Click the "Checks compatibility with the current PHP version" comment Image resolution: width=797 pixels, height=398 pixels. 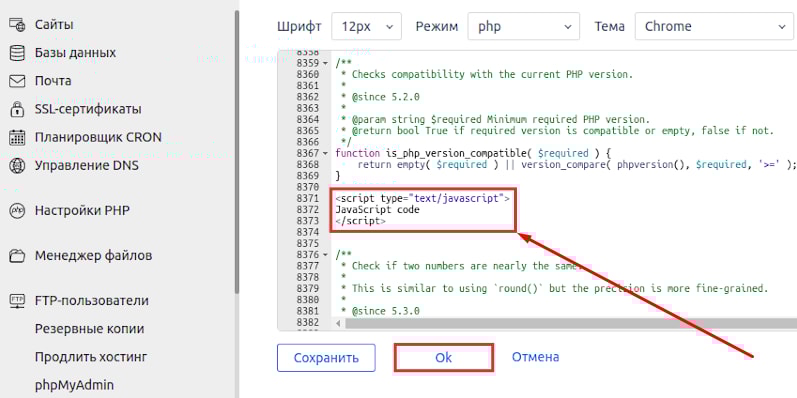(x=493, y=74)
